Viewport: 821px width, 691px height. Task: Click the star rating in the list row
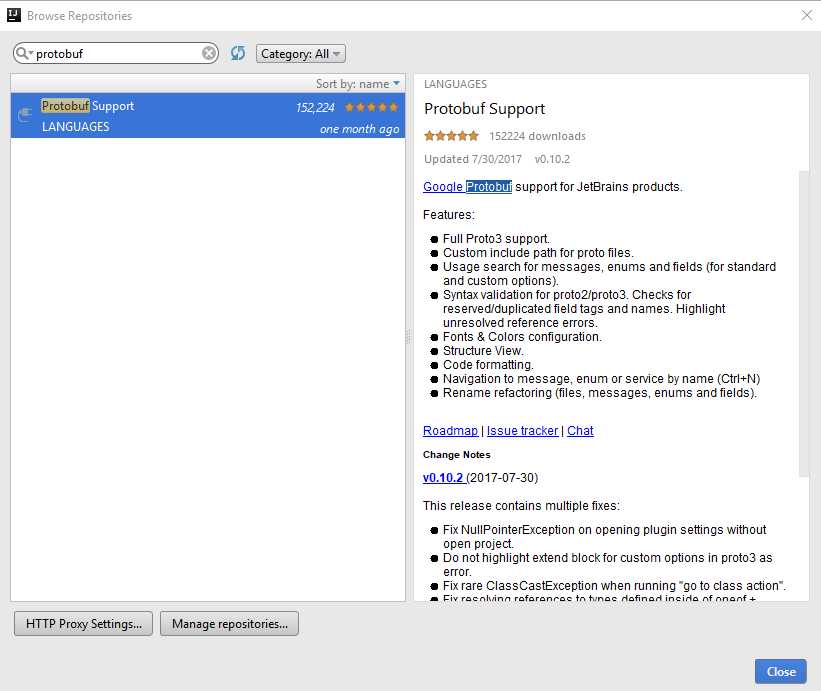pyautogui.click(x=371, y=107)
